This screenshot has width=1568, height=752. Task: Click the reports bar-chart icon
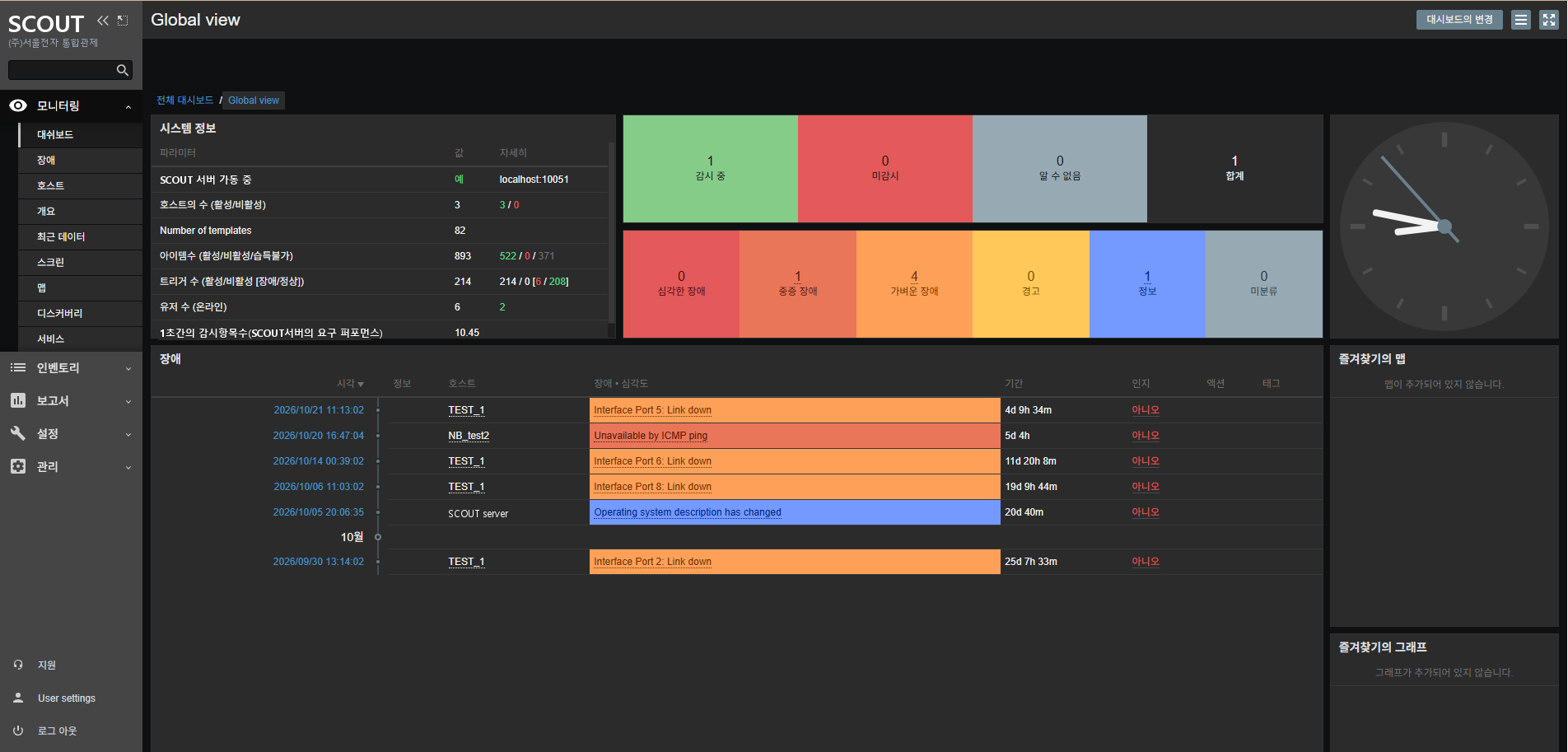(18, 400)
